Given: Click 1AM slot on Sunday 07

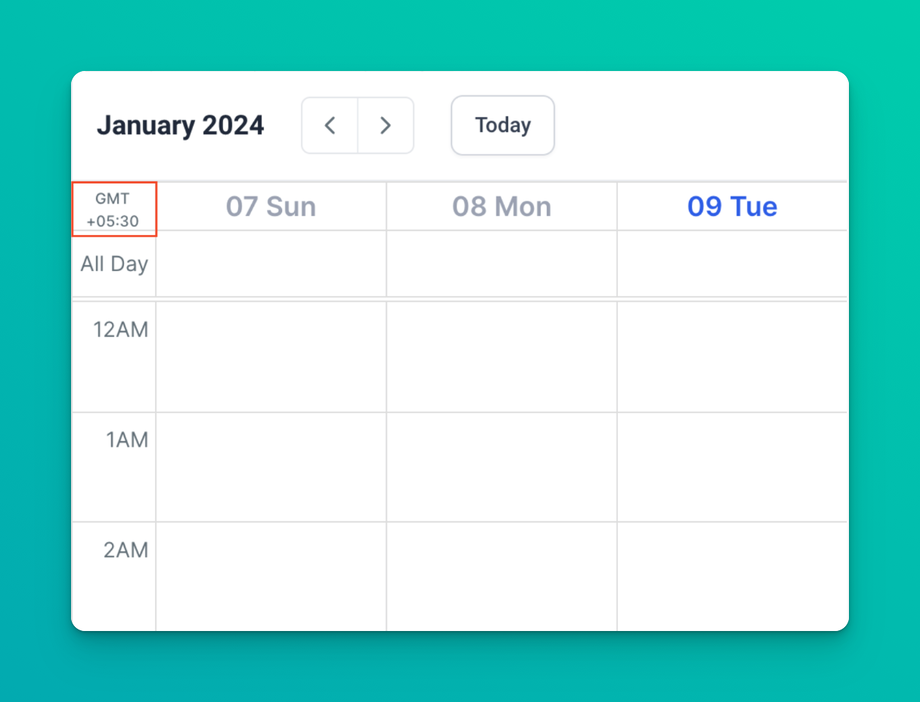Looking at the screenshot, I should 271,467.
